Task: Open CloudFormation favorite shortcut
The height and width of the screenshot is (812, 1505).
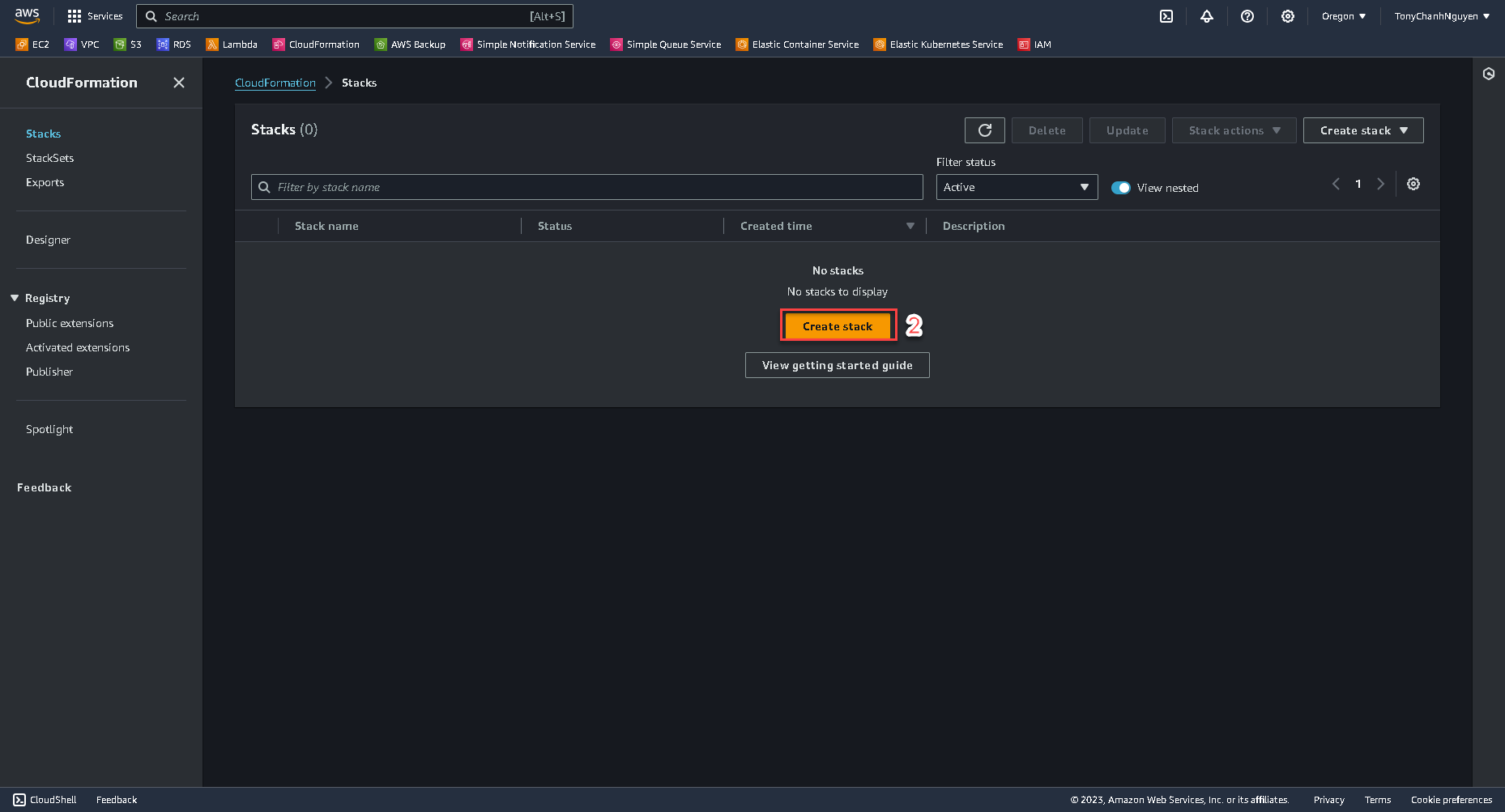Action: [316, 45]
